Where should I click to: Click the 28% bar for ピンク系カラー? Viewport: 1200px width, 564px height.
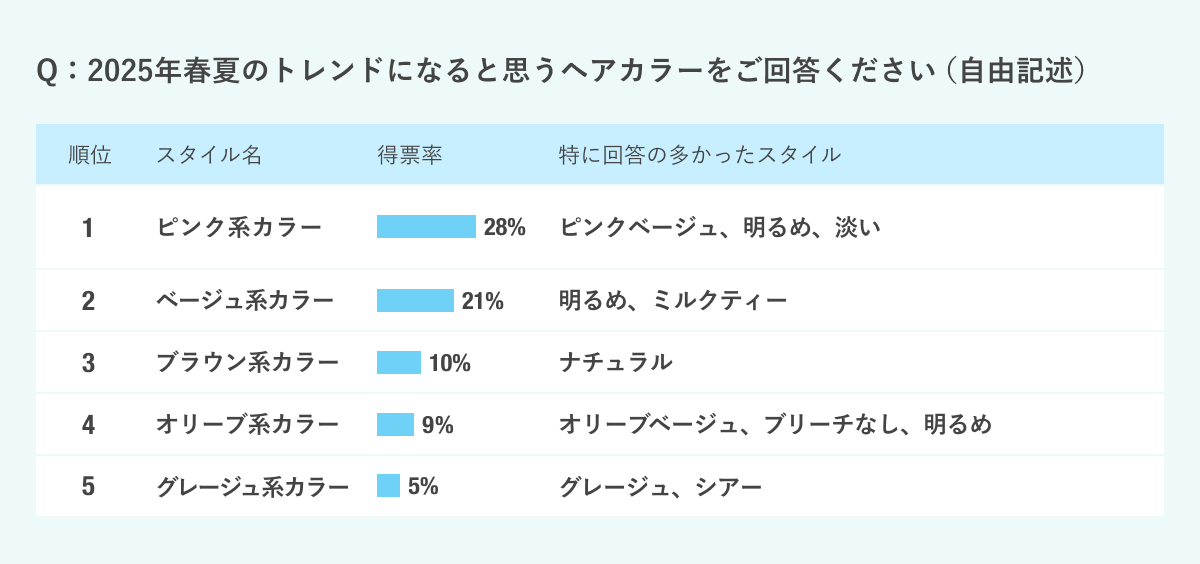pyautogui.click(x=426, y=227)
